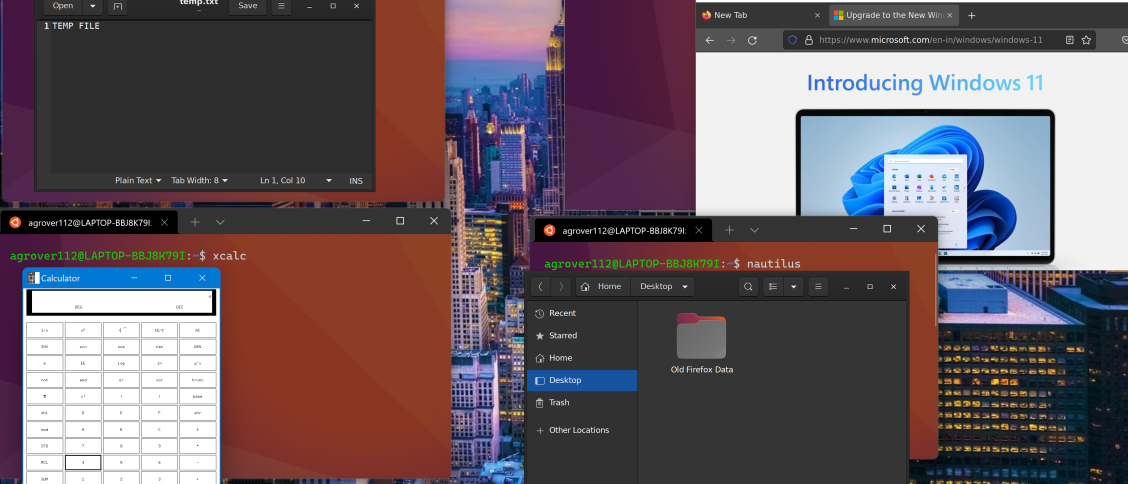Select the agrover112 tab in nautilus terminal
Screen dimensions: 1128x484
point(623,231)
